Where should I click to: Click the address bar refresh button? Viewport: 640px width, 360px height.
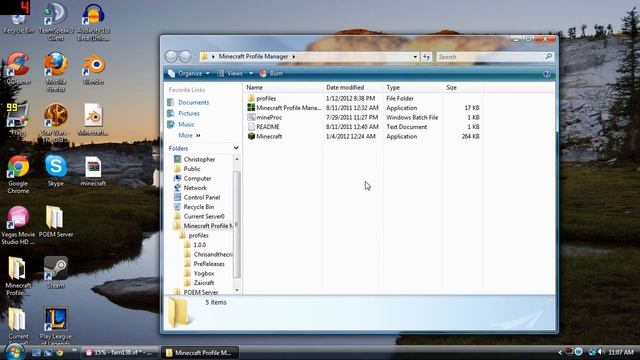tap(427, 57)
